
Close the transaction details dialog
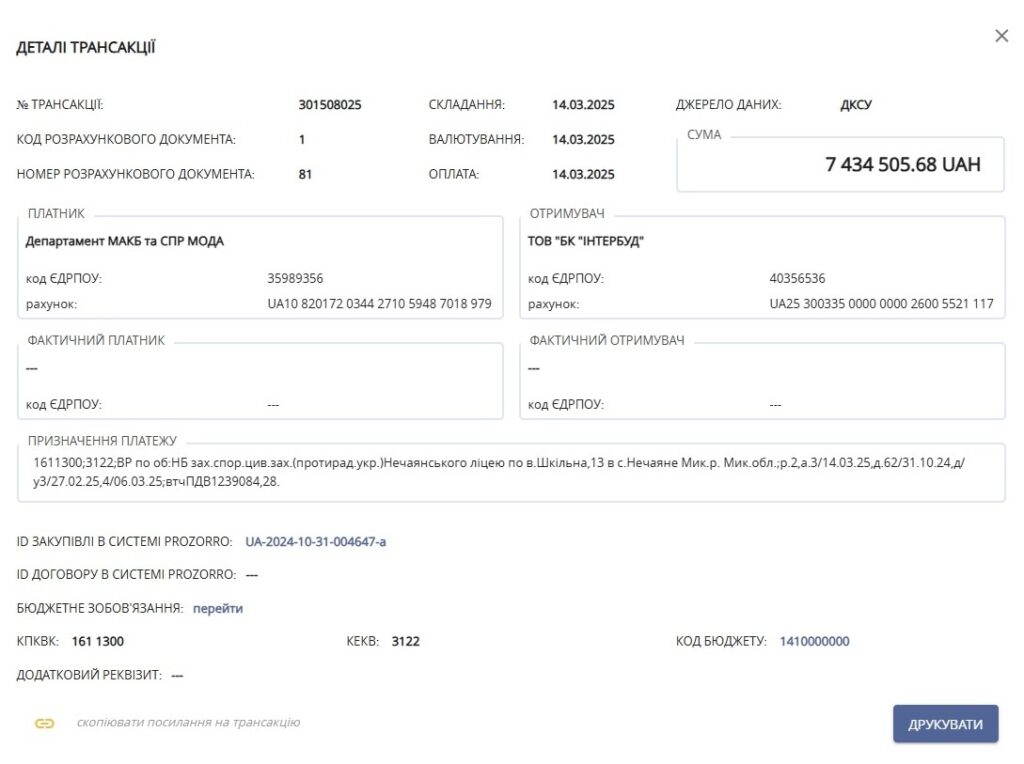pos(1001,36)
